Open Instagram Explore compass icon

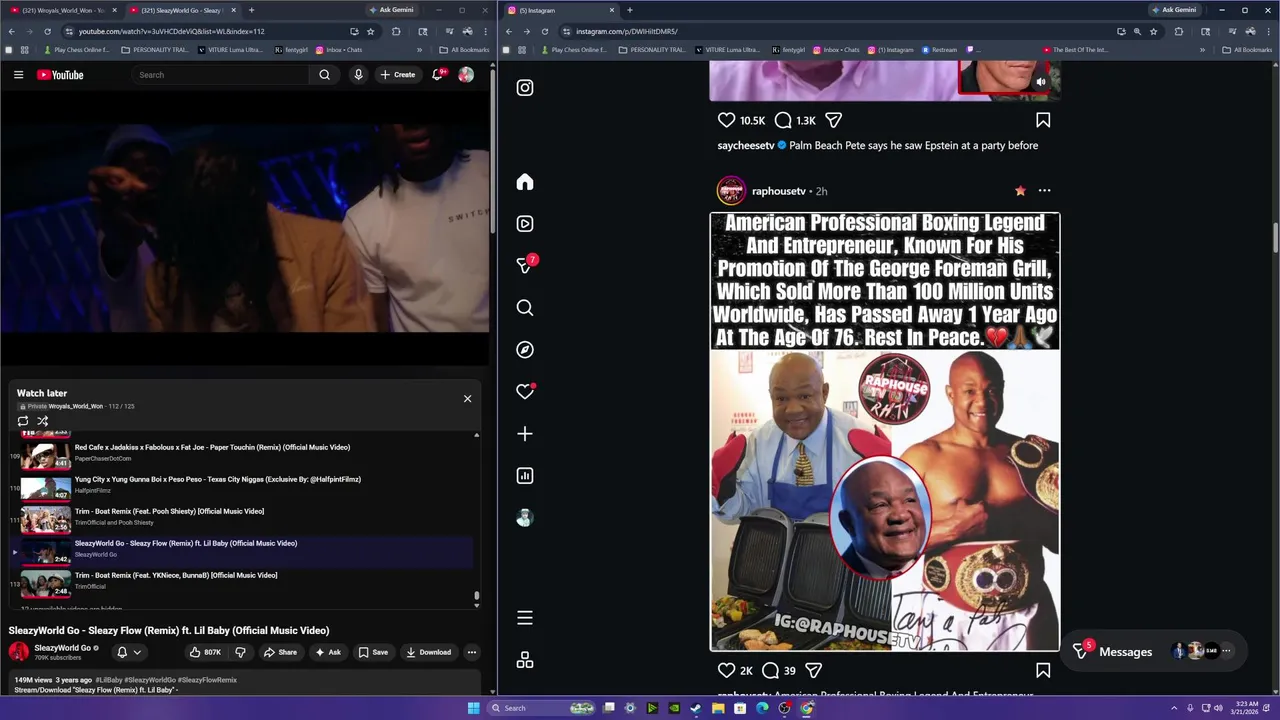click(x=525, y=350)
